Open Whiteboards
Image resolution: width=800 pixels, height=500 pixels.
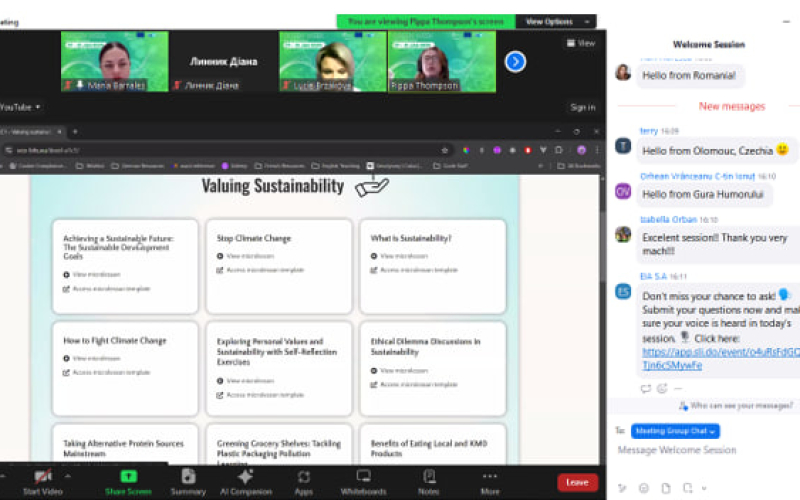click(363, 482)
